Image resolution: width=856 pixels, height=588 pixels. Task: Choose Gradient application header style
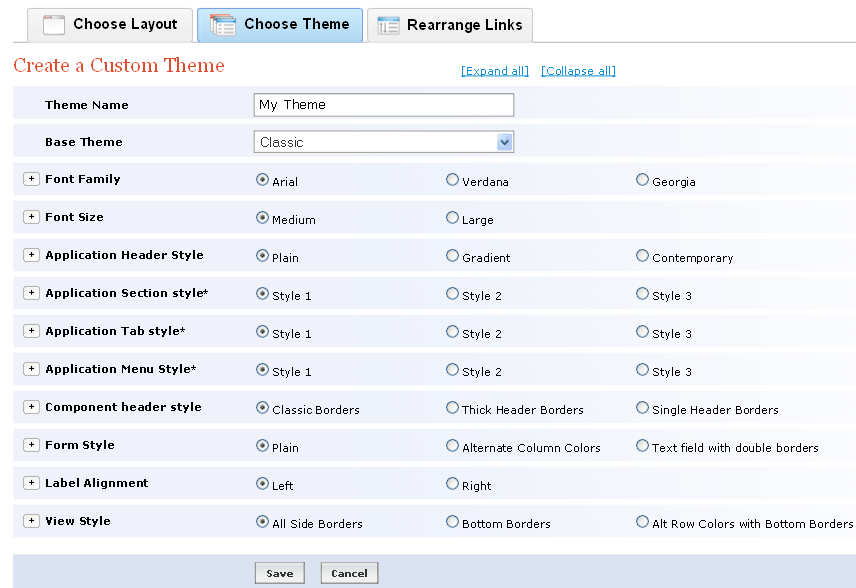click(x=450, y=254)
